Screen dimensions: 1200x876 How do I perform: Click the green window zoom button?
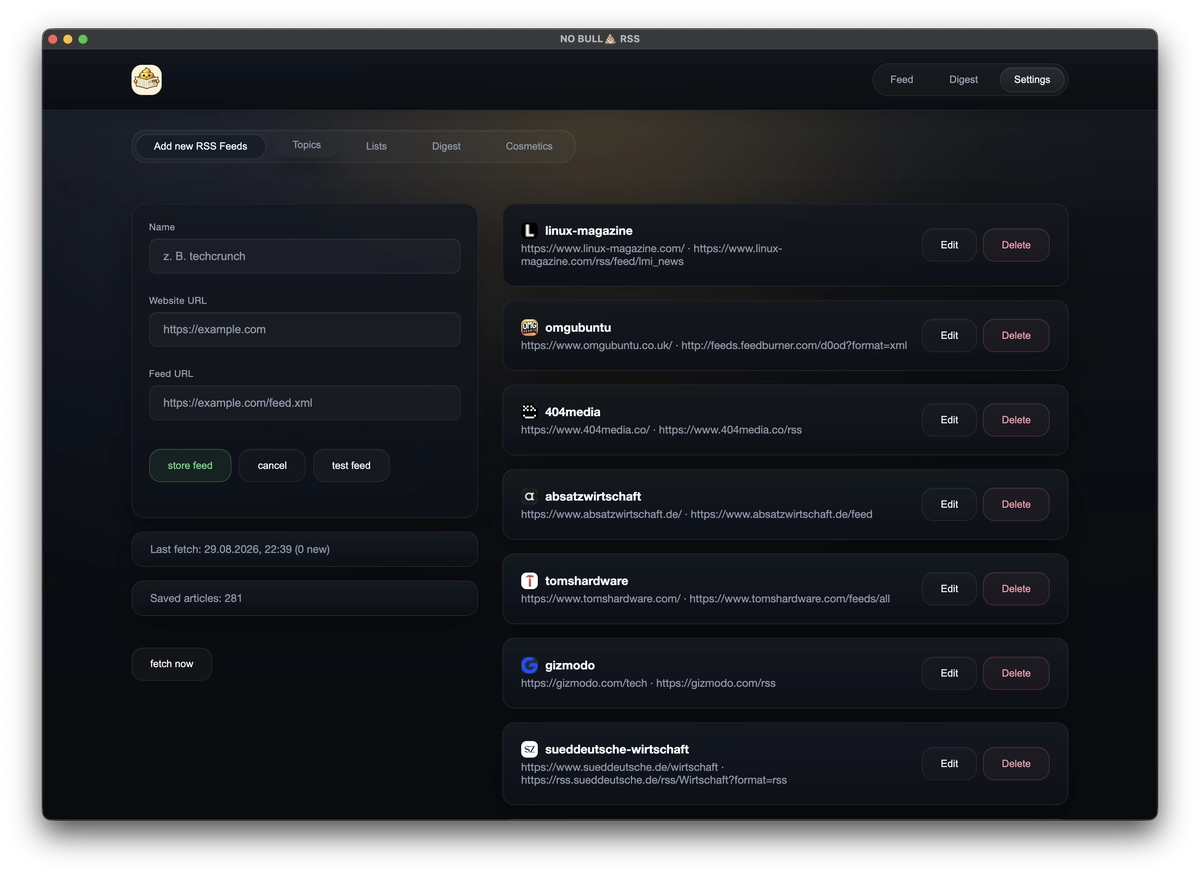(83, 39)
